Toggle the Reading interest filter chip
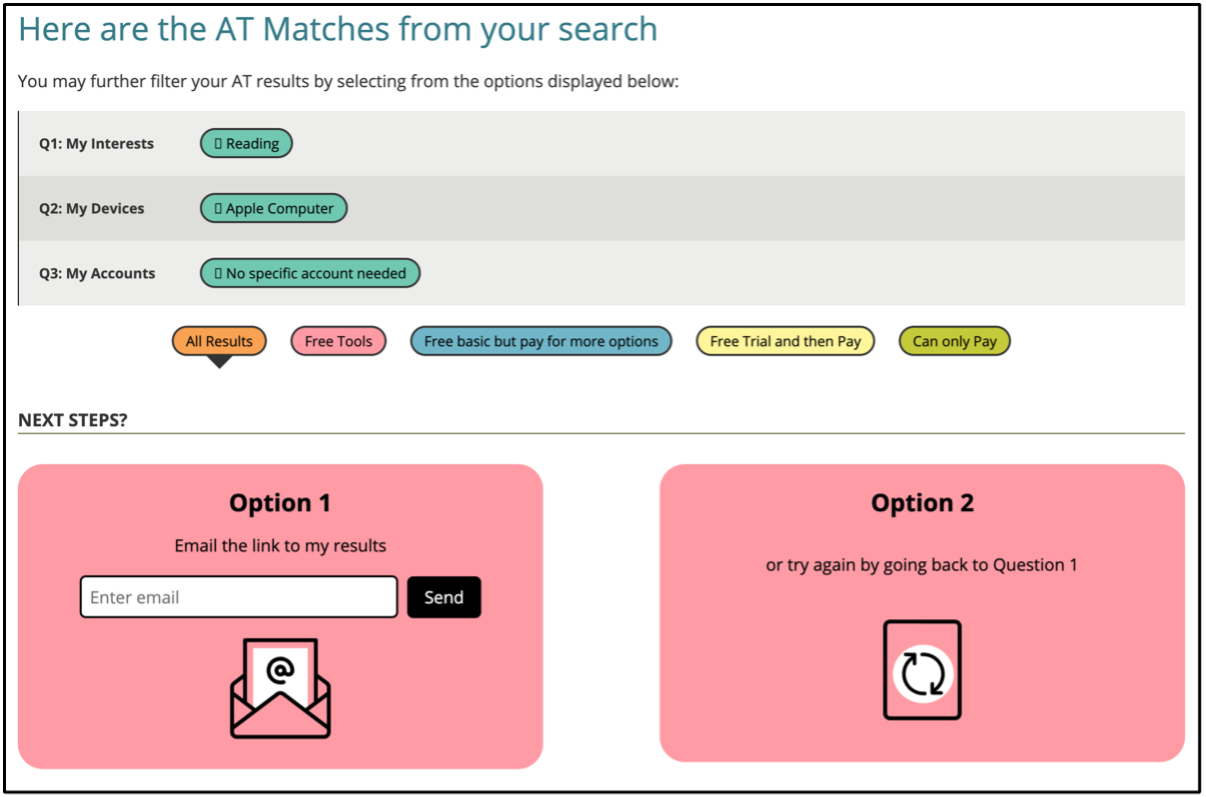 (247, 143)
